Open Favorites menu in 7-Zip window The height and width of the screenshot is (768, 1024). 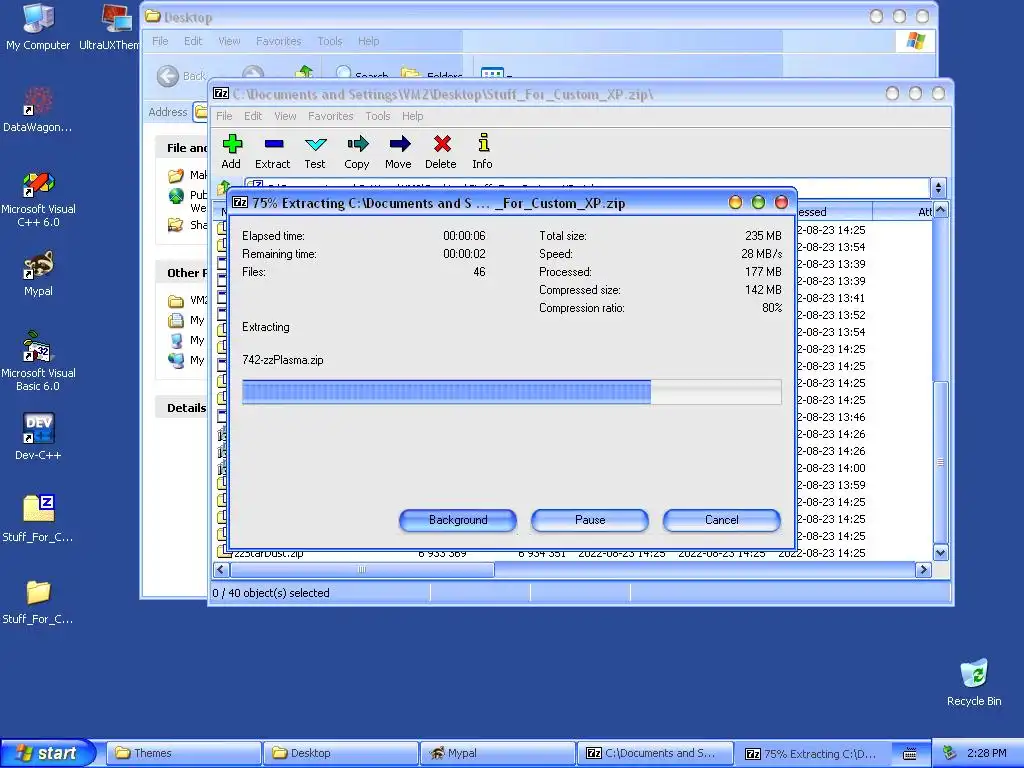tap(330, 116)
